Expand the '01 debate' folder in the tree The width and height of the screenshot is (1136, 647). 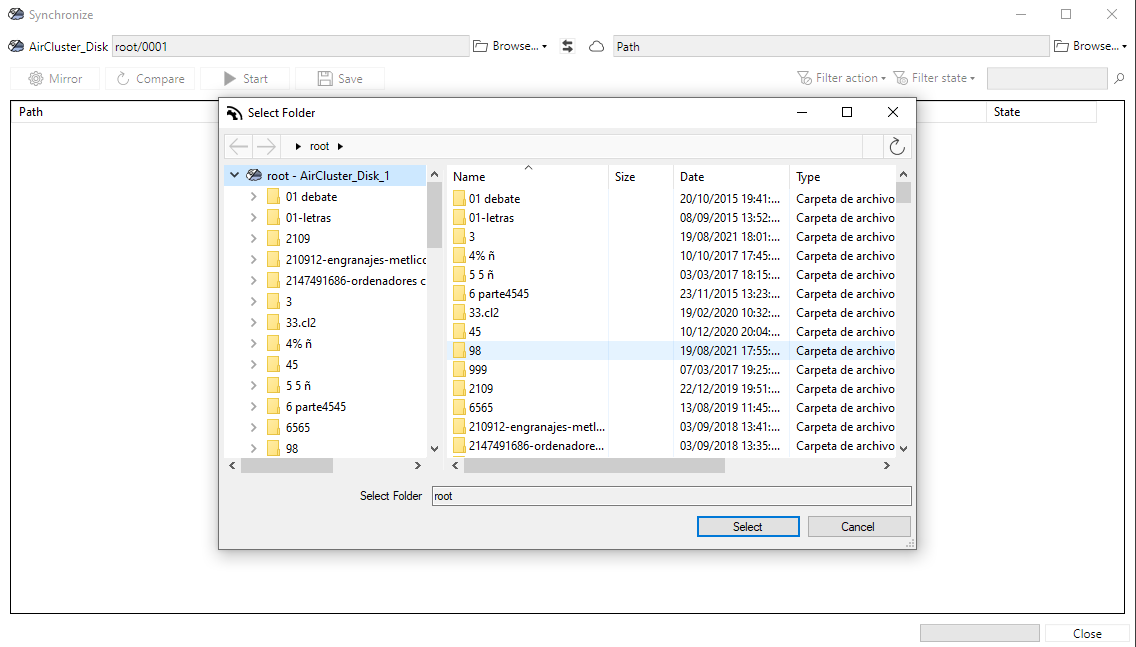point(253,196)
